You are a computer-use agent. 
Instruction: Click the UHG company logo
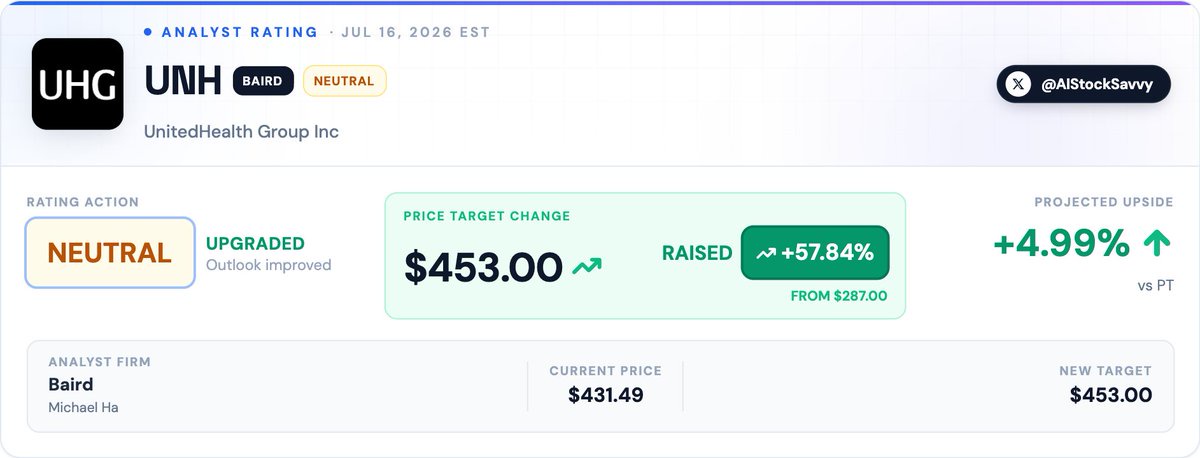78,84
